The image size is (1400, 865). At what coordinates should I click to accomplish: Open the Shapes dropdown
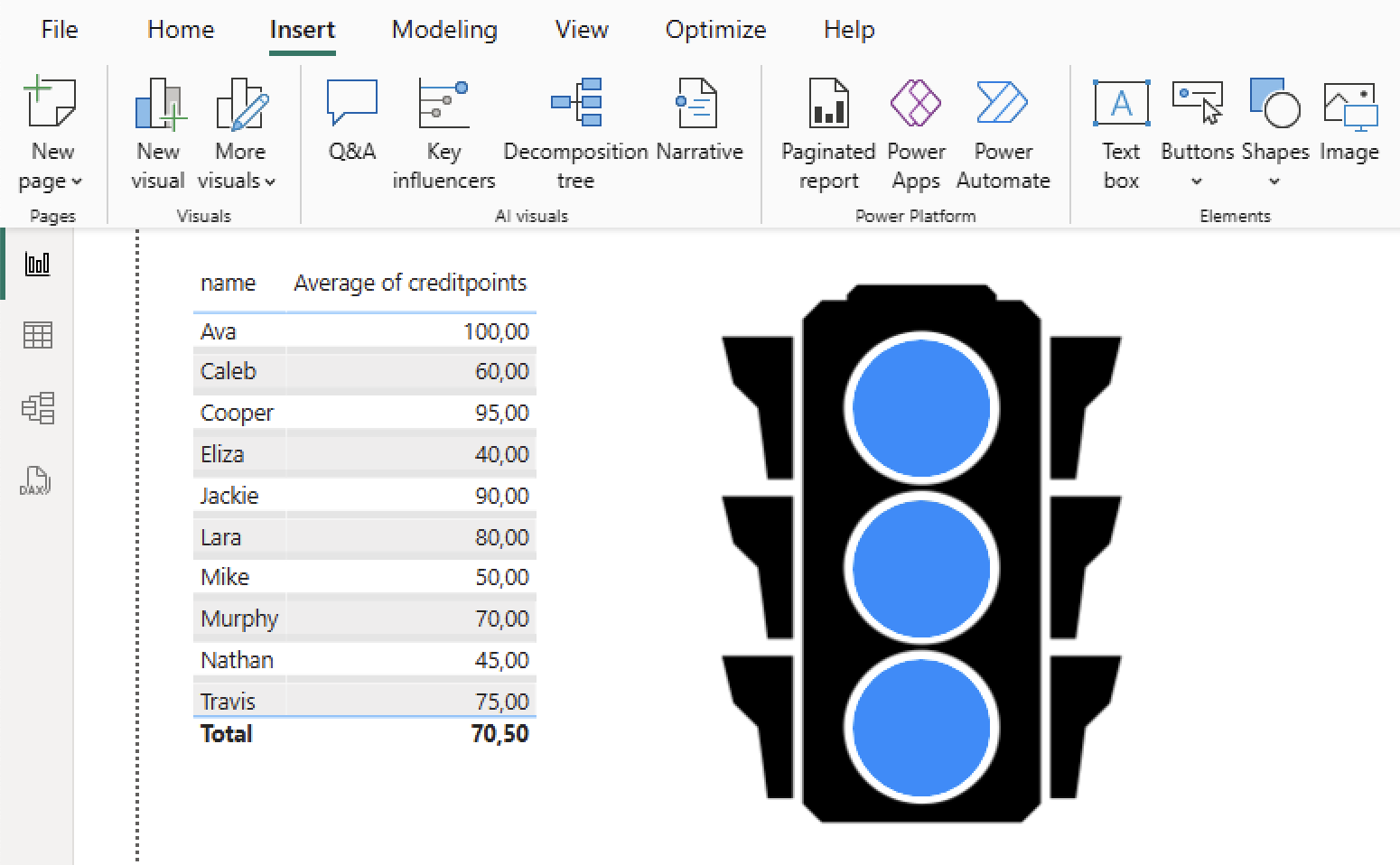pyautogui.click(x=1274, y=181)
